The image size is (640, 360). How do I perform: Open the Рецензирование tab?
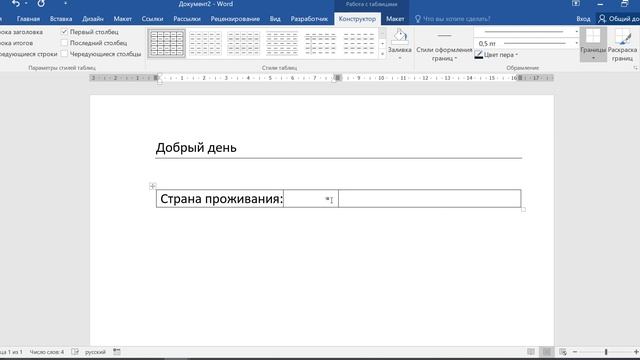pos(235,19)
